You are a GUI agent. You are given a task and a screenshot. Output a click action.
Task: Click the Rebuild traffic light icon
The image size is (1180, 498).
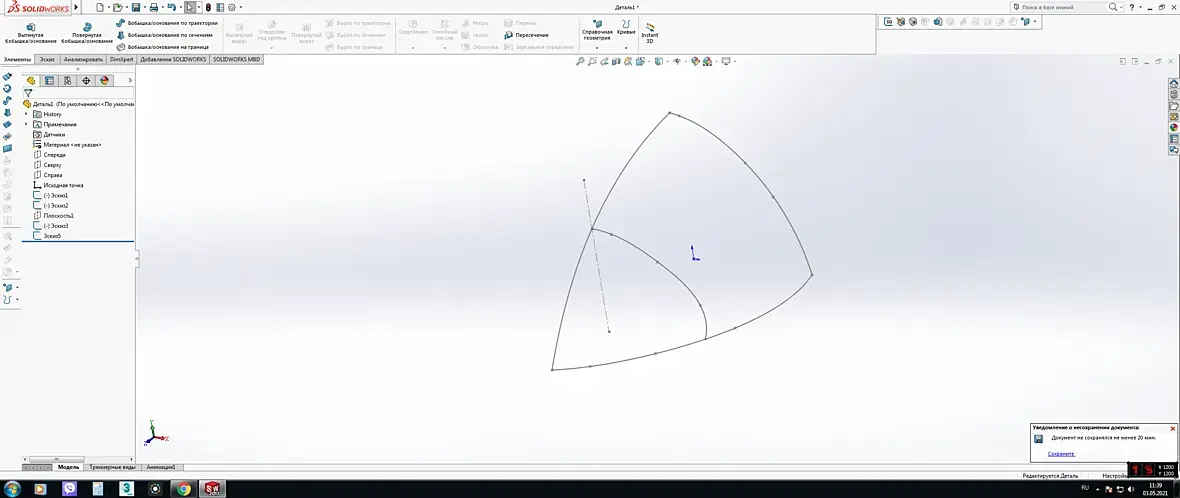pyautogui.click(x=208, y=8)
